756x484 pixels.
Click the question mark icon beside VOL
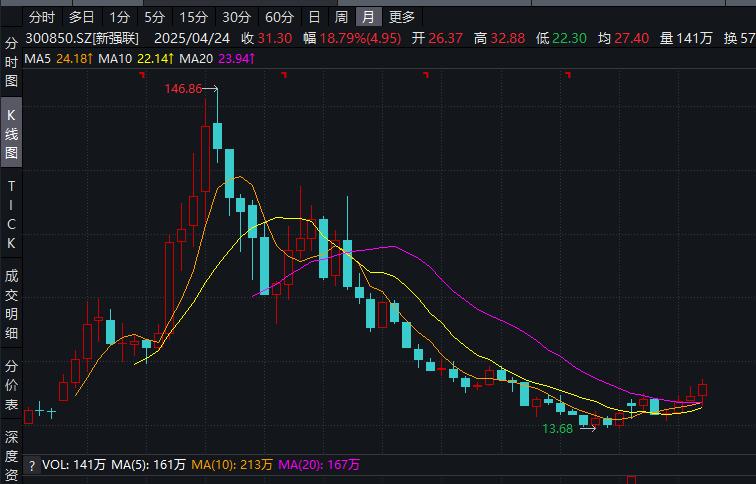point(31,465)
